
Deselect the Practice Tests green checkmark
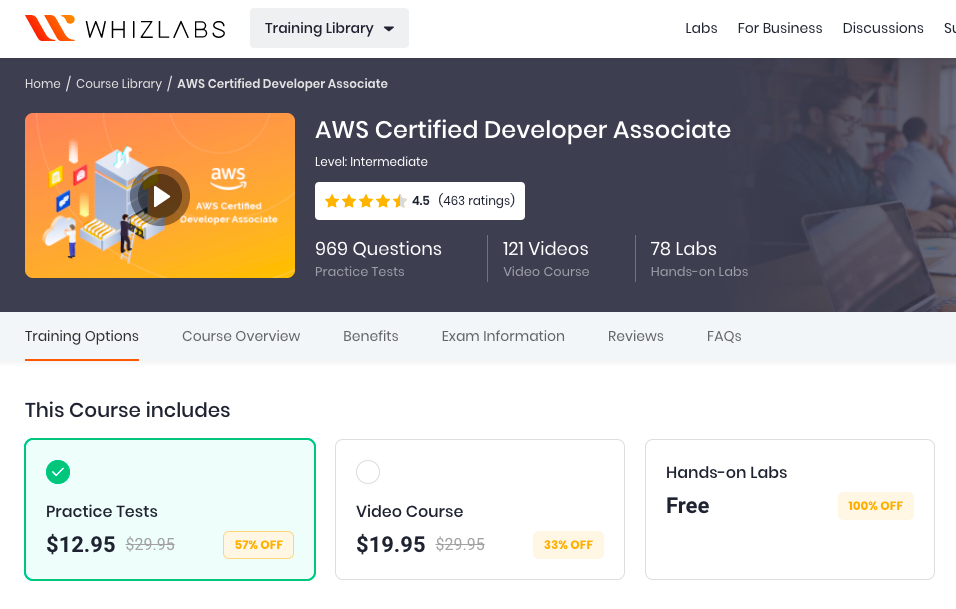[x=58, y=472]
